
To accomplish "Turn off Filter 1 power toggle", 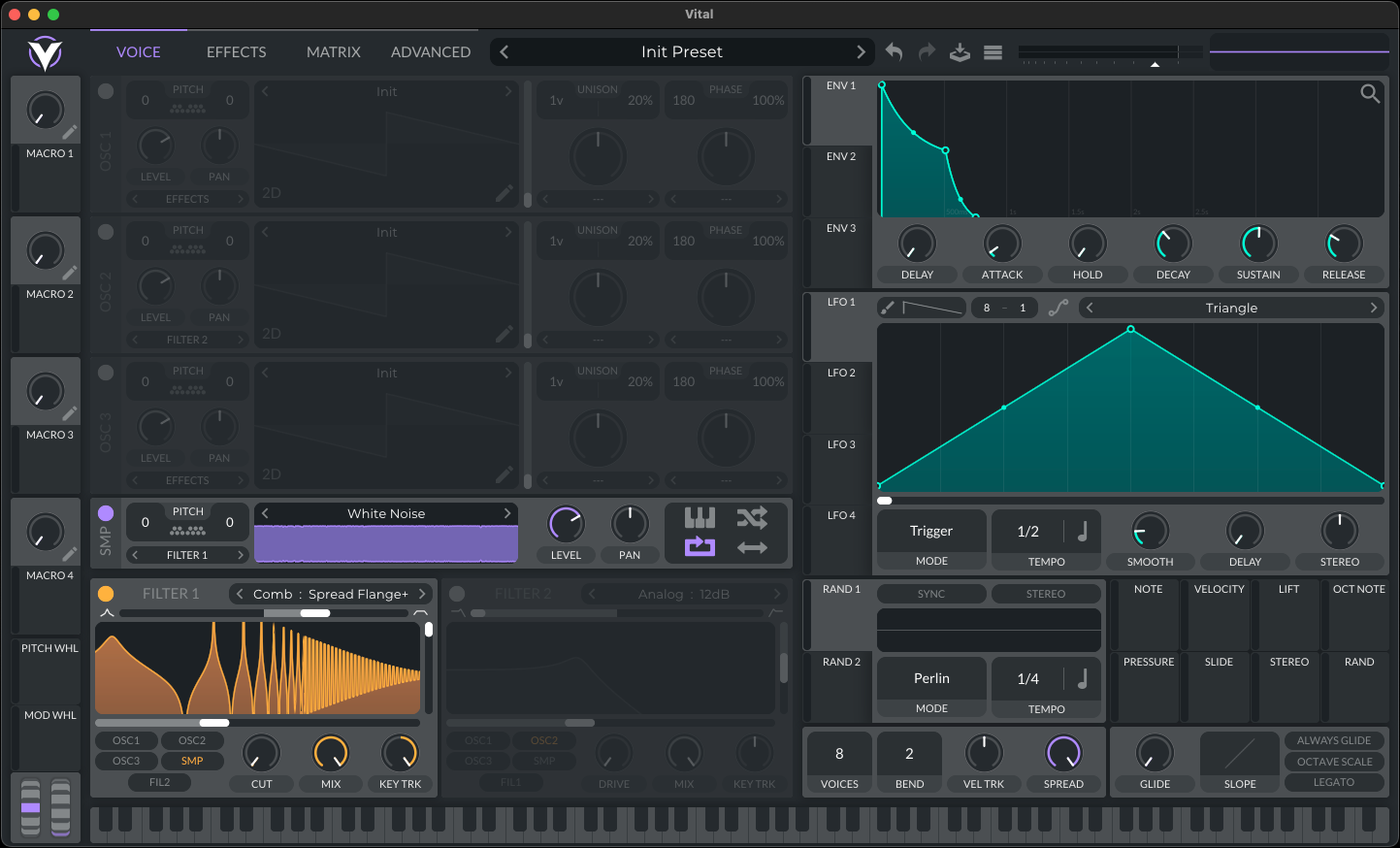I will (x=106, y=594).
